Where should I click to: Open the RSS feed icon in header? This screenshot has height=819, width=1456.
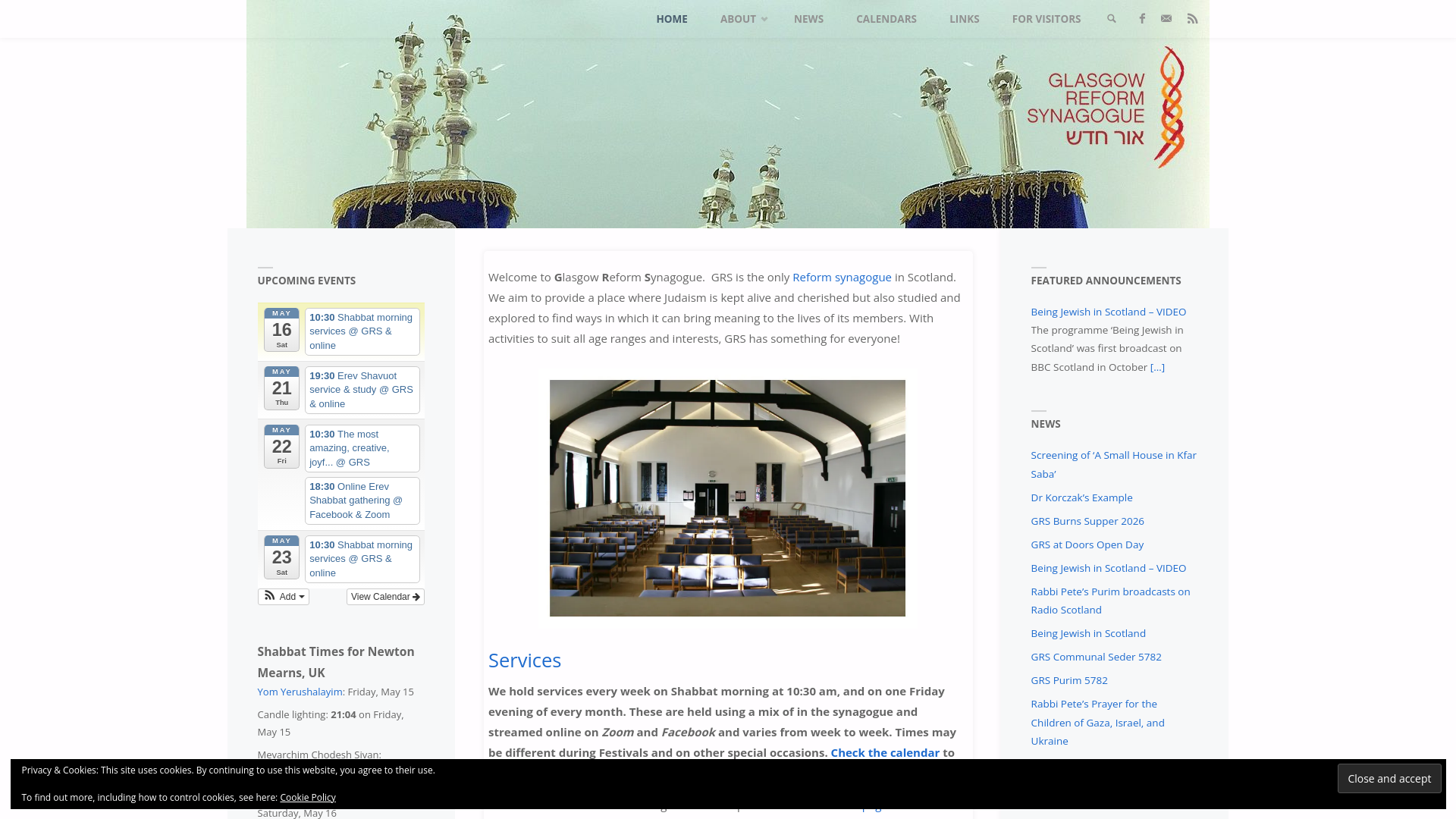[1193, 19]
